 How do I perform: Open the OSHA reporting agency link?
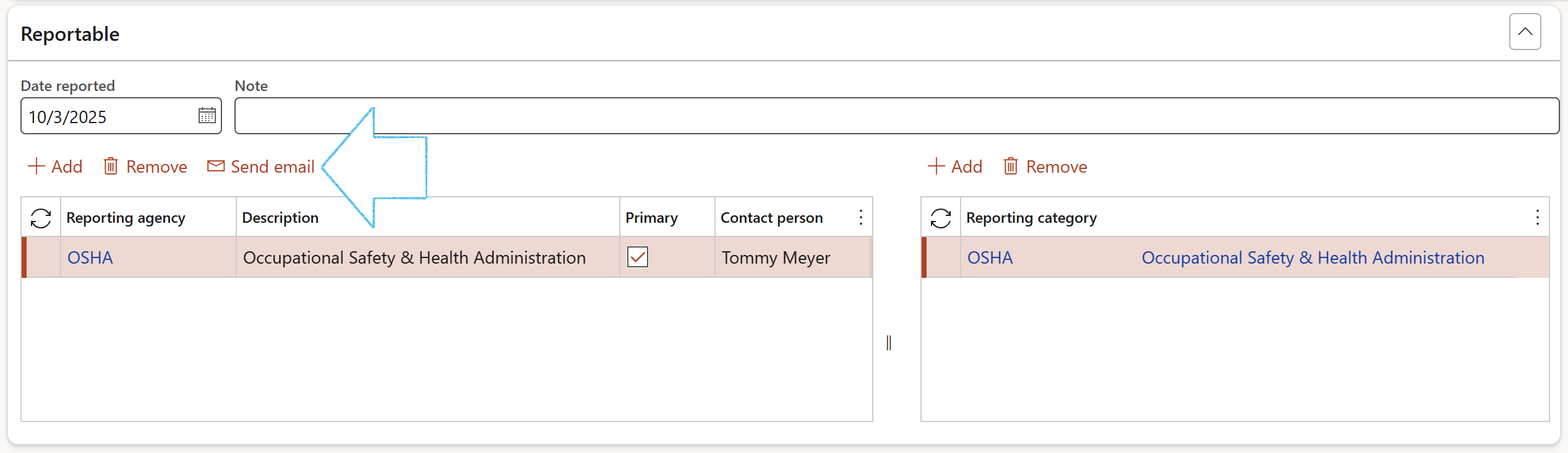click(90, 257)
